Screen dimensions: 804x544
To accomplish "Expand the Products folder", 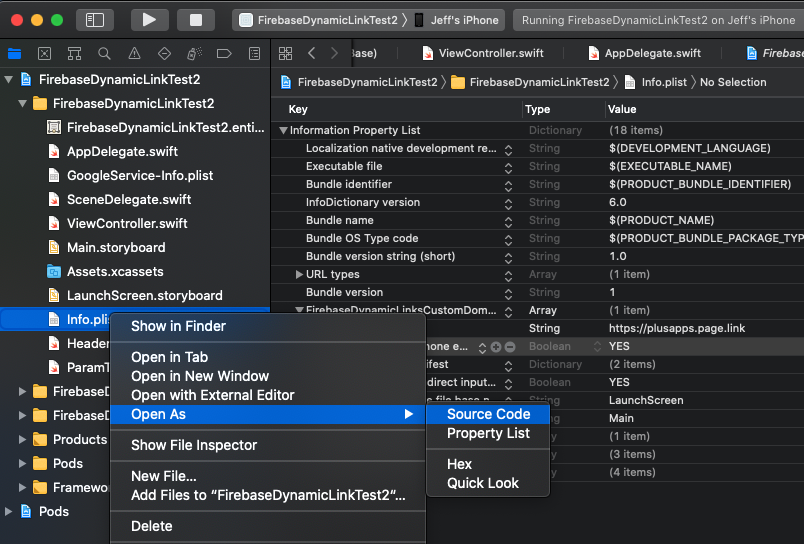I will (23, 439).
